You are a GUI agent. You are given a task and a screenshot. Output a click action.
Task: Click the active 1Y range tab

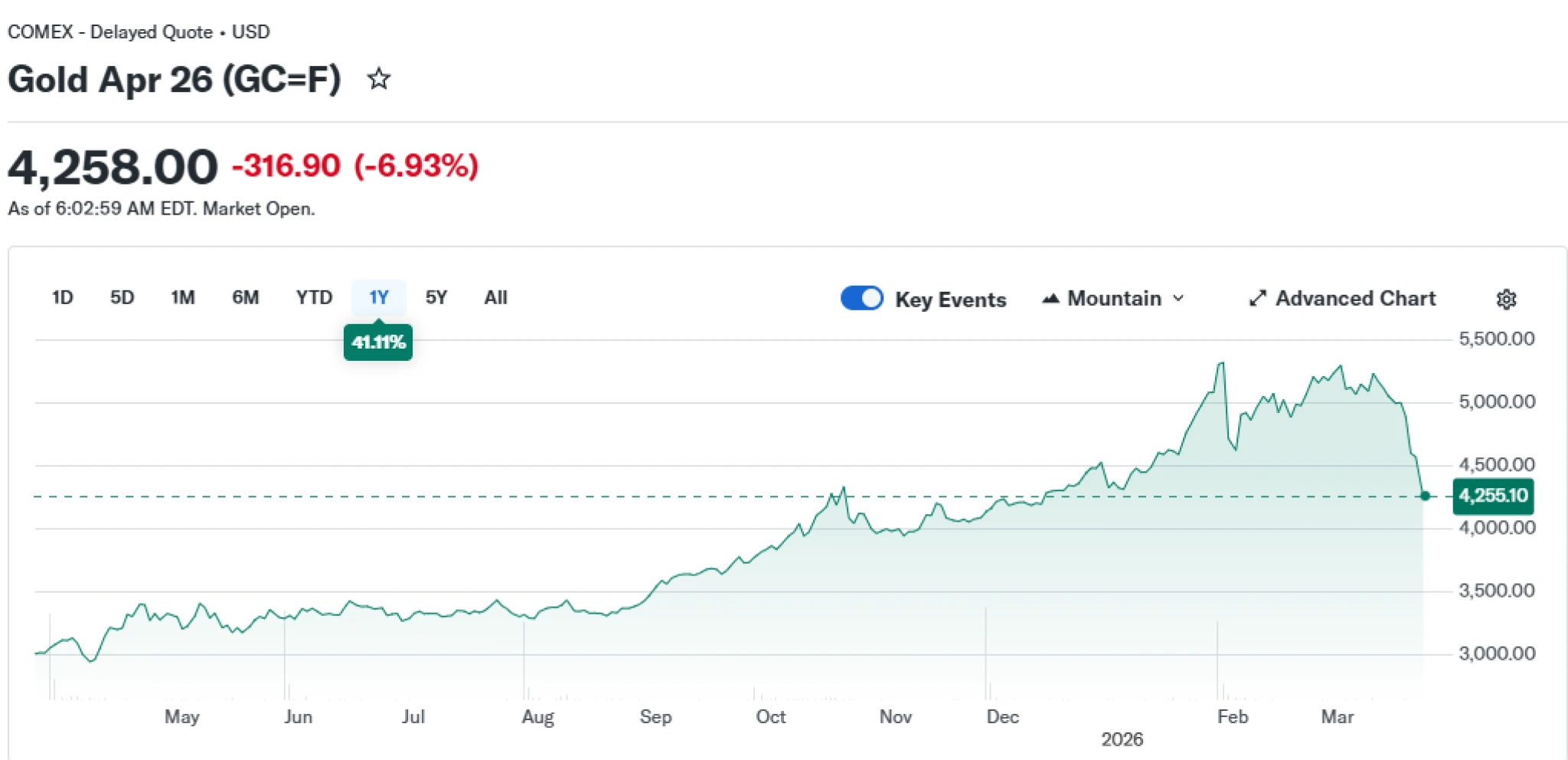(378, 297)
